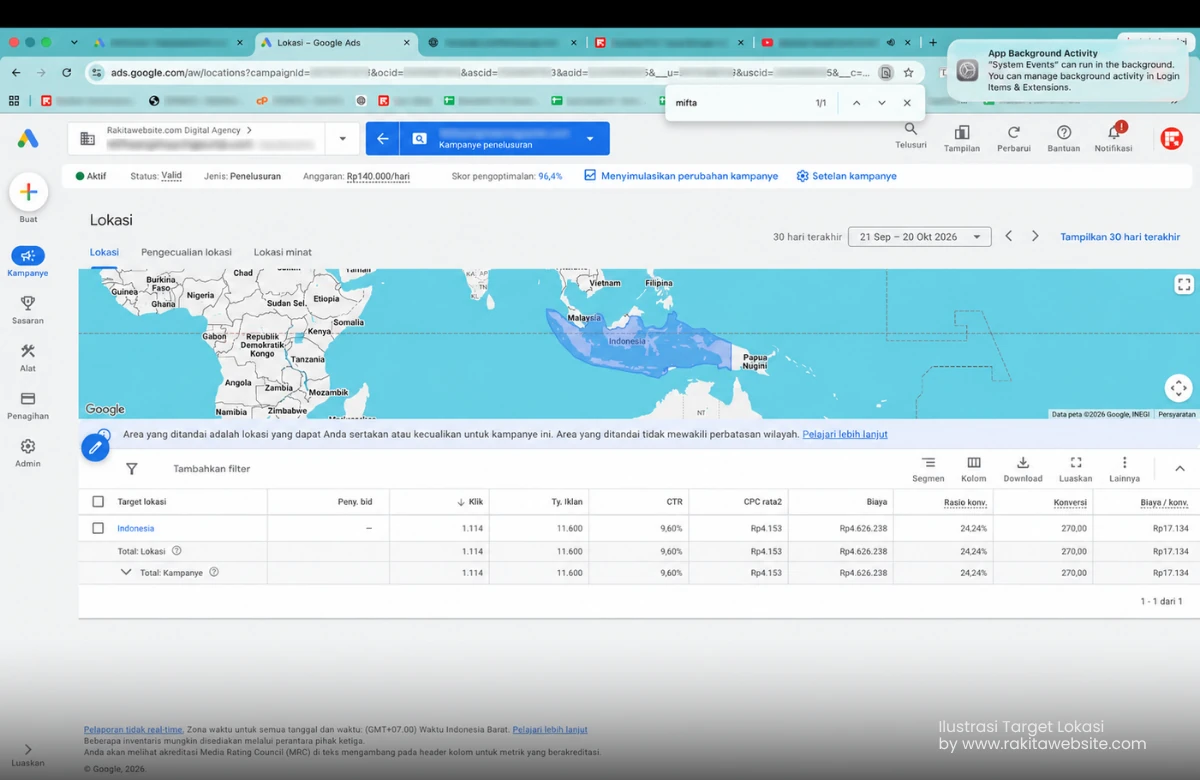
Task: Switch to Pengecualian lokasi tab
Action: 186,252
